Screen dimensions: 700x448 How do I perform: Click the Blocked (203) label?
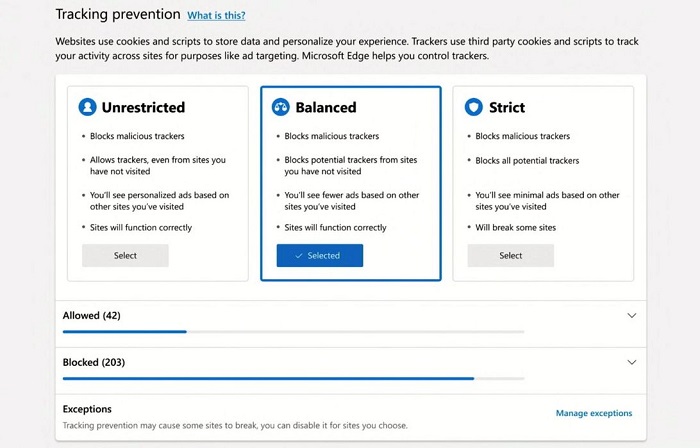(x=94, y=362)
